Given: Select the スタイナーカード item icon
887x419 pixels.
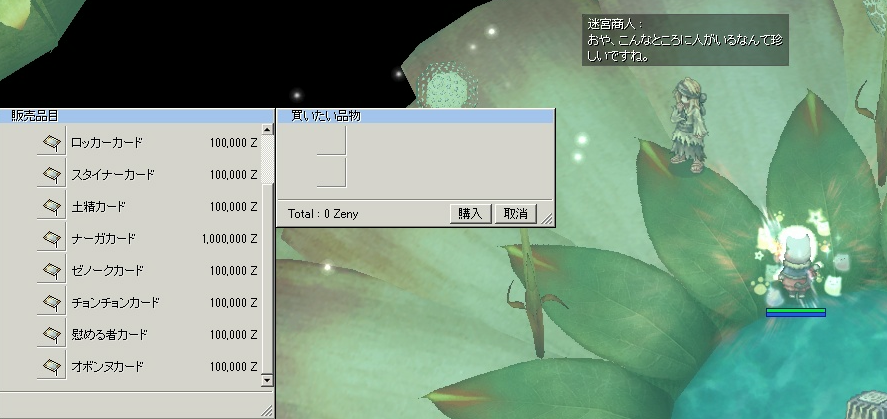Looking at the screenshot, I should [x=51, y=175].
